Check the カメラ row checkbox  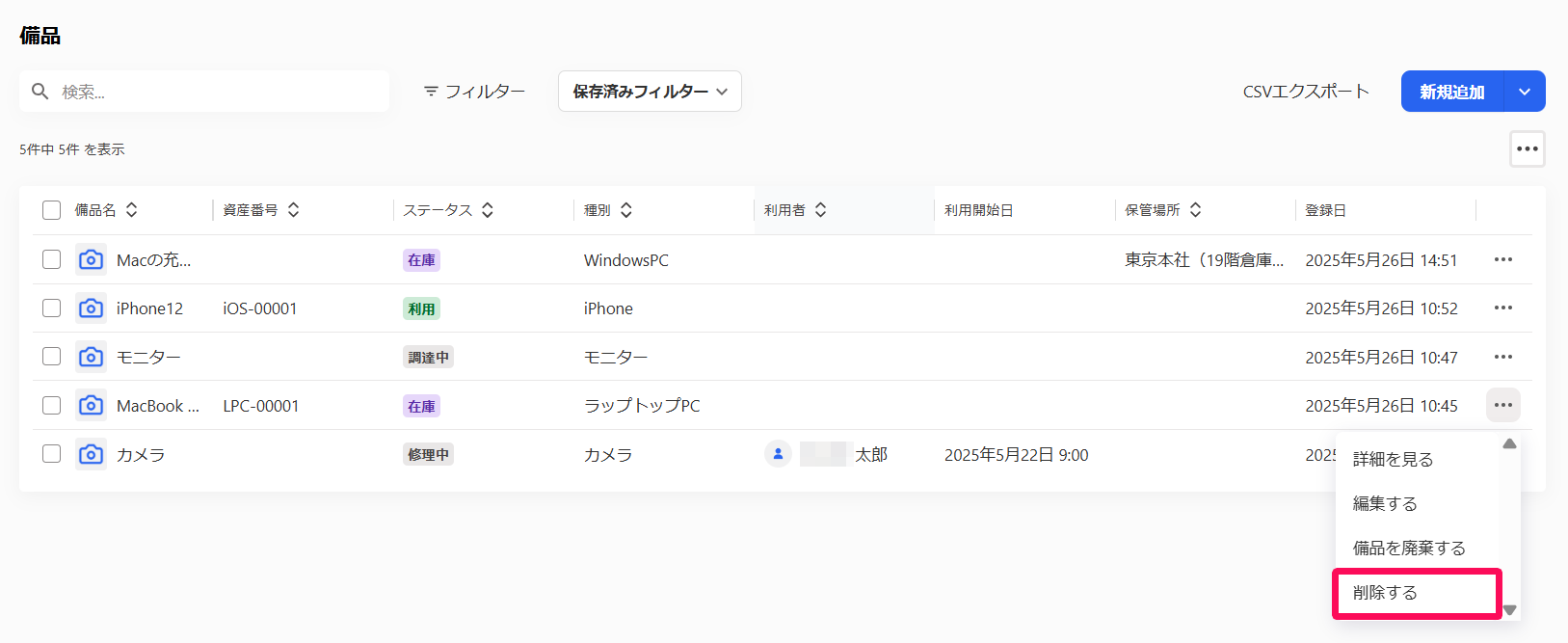pos(52,454)
